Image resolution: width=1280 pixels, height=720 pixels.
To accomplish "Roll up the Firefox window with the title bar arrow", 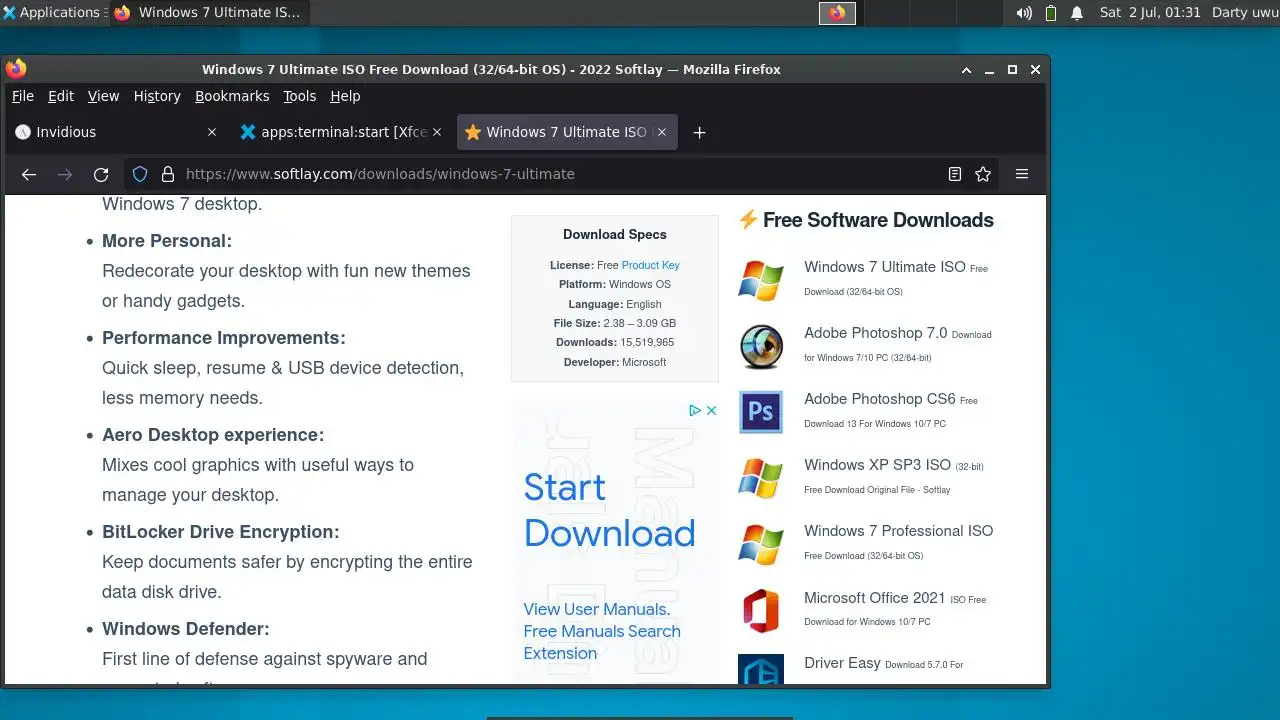I will [966, 70].
